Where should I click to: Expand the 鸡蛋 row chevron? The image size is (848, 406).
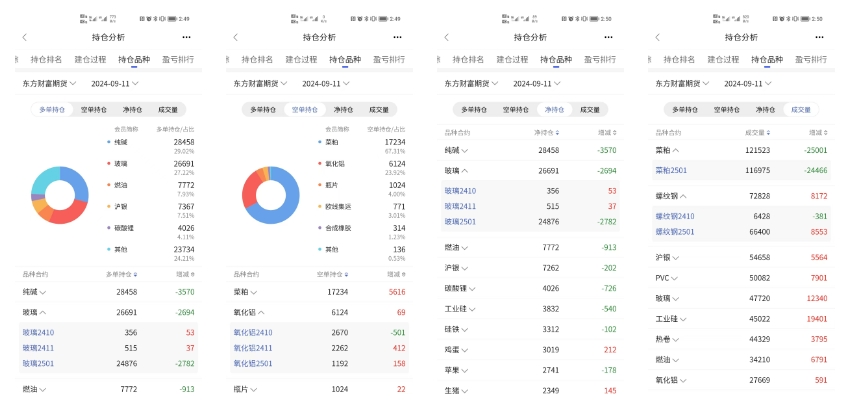point(465,350)
